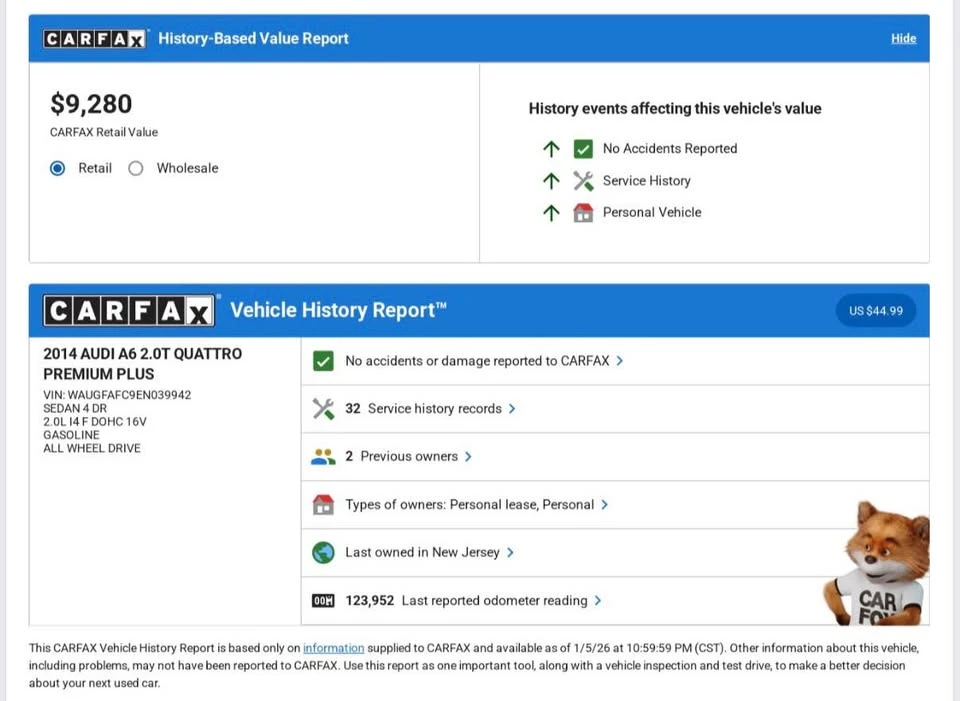
Task: Click the SEDAN 4 DR text
Action: pos(75,408)
